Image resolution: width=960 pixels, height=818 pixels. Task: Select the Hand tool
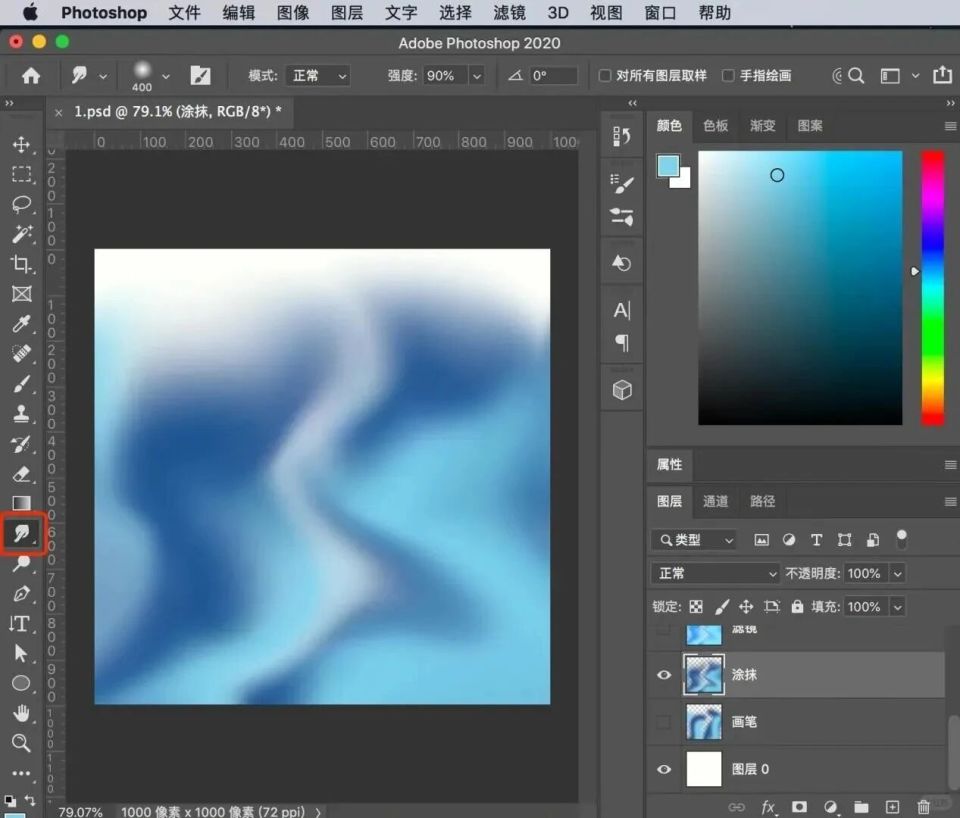point(21,713)
